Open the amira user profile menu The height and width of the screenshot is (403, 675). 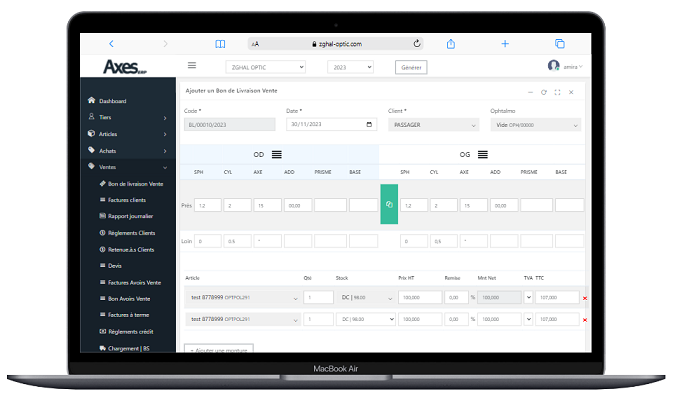(x=565, y=66)
